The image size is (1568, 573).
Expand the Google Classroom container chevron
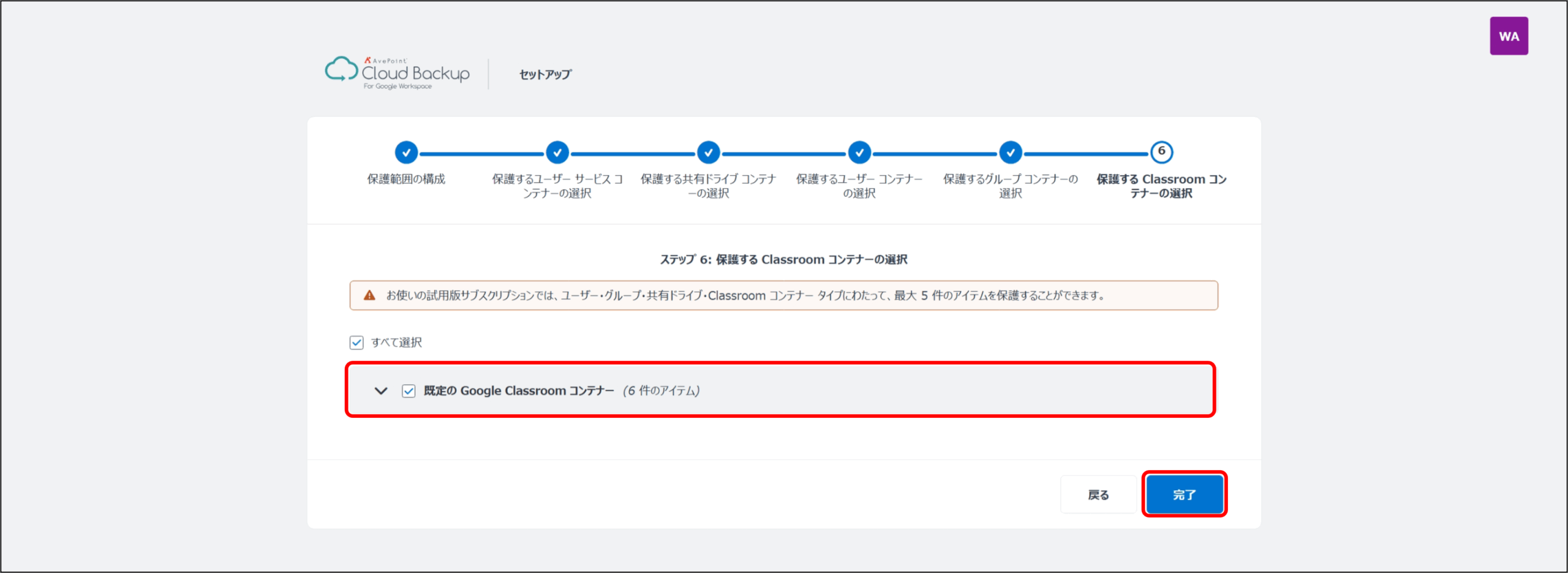coord(381,391)
